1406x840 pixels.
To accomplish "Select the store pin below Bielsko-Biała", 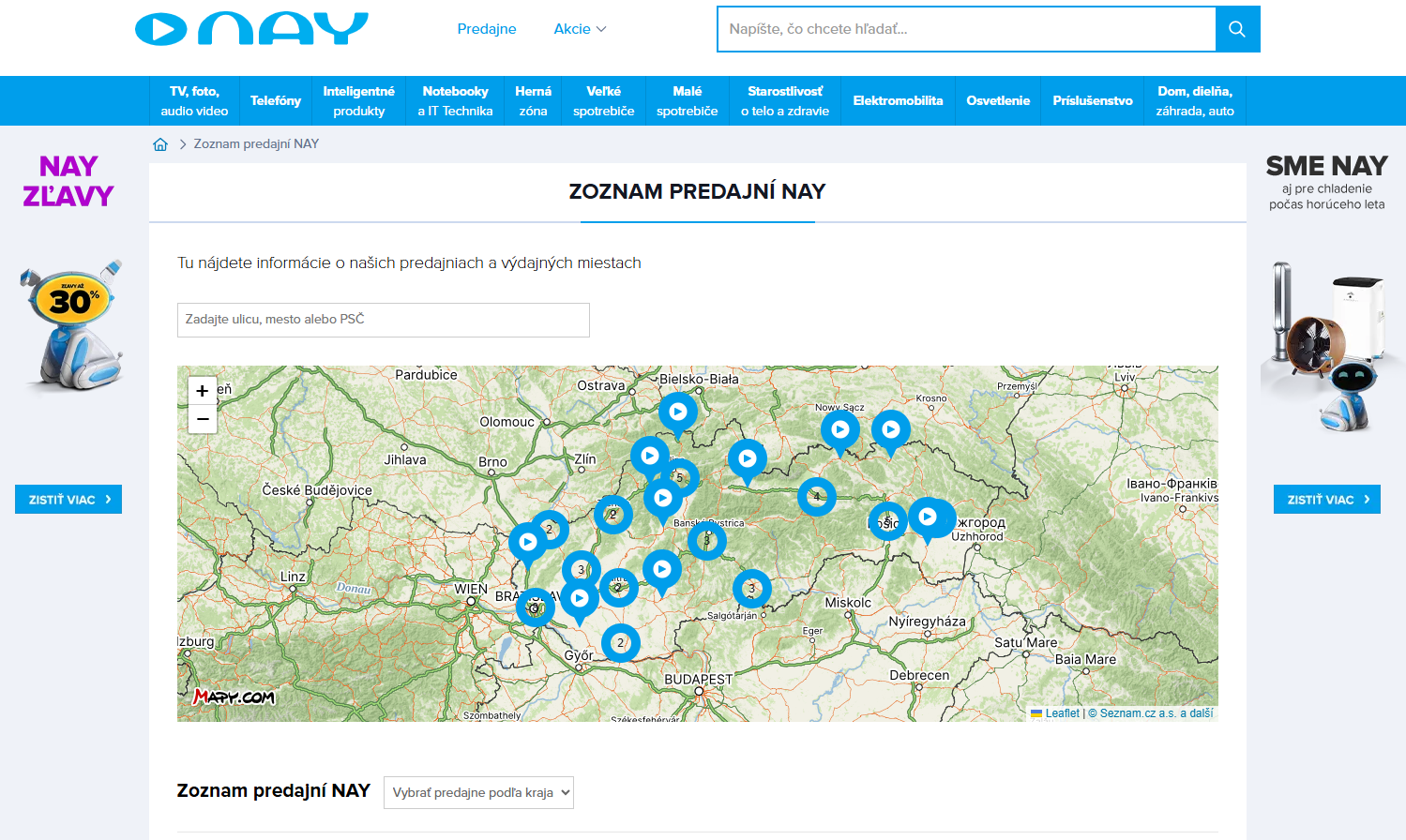I will (x=678, y=414).
